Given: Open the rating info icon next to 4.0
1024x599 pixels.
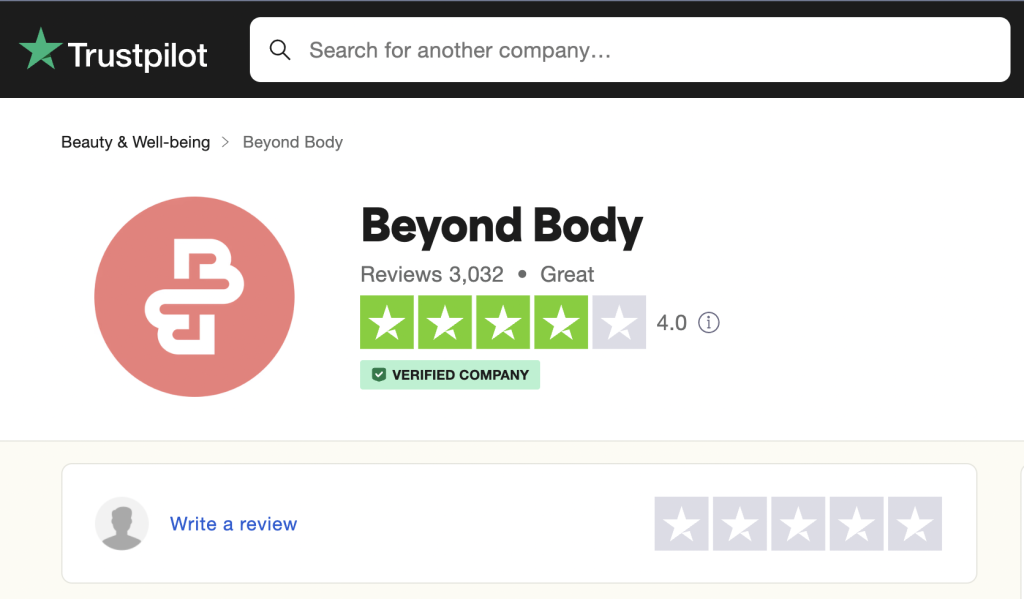Looking at the screenshot, I should click(x=709, y=323).
